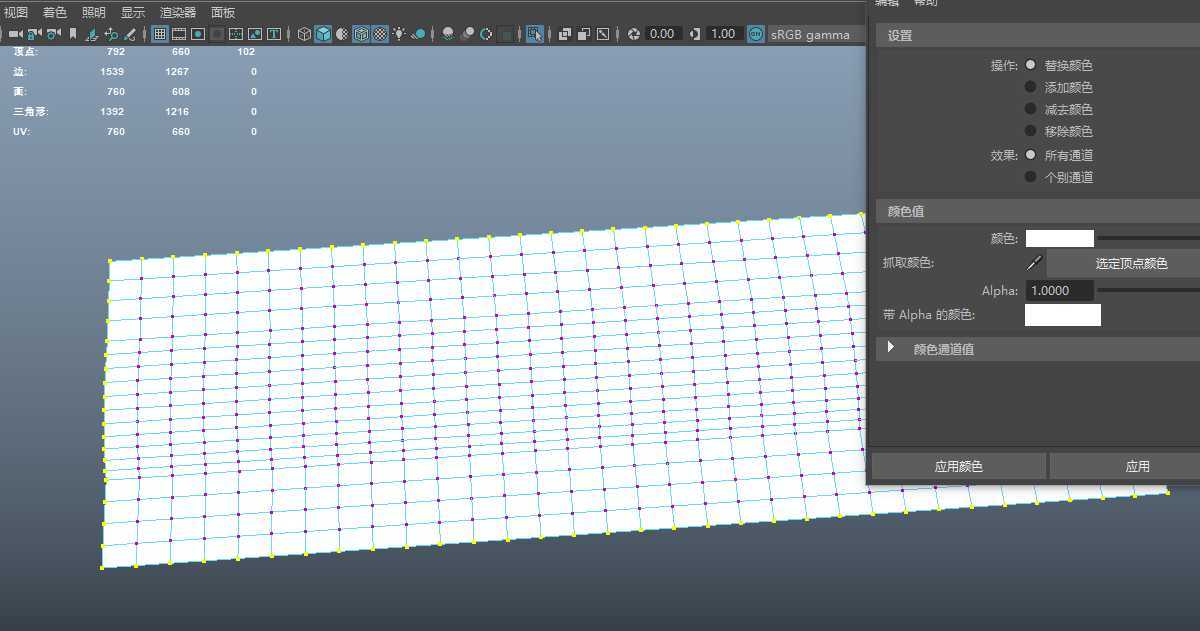The image size is (1200, 631).
Task: Toggle 2D pan/zoom icon
Action: pyautogui.click(x=111, y=34)
